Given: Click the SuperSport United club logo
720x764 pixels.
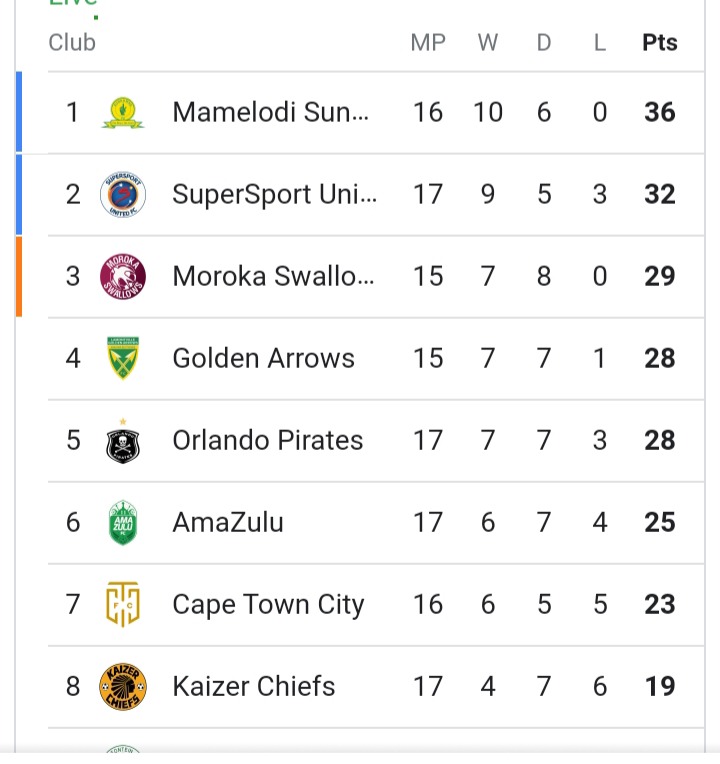Looking at the screenshot, I should tap(123, 194).
